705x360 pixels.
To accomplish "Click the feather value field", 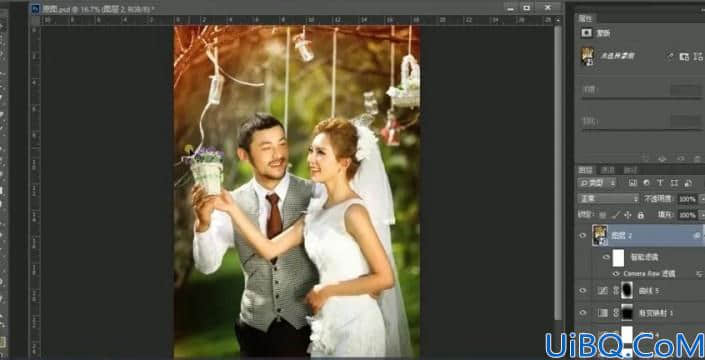I will click(686, 121).
